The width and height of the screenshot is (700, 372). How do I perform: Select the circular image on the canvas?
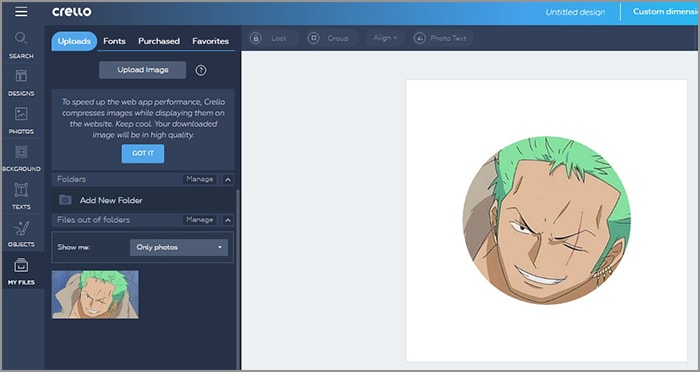click(547, 221)
